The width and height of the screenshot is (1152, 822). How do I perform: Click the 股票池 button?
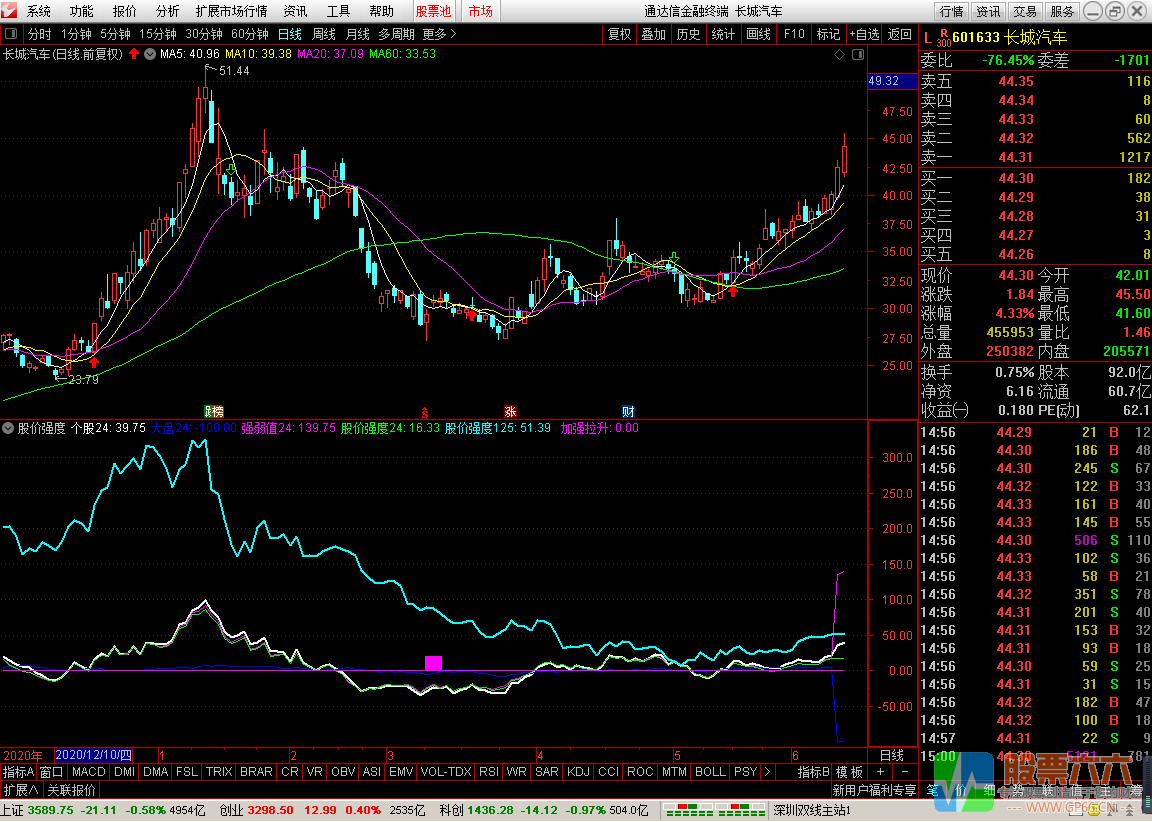coord(433,11)
